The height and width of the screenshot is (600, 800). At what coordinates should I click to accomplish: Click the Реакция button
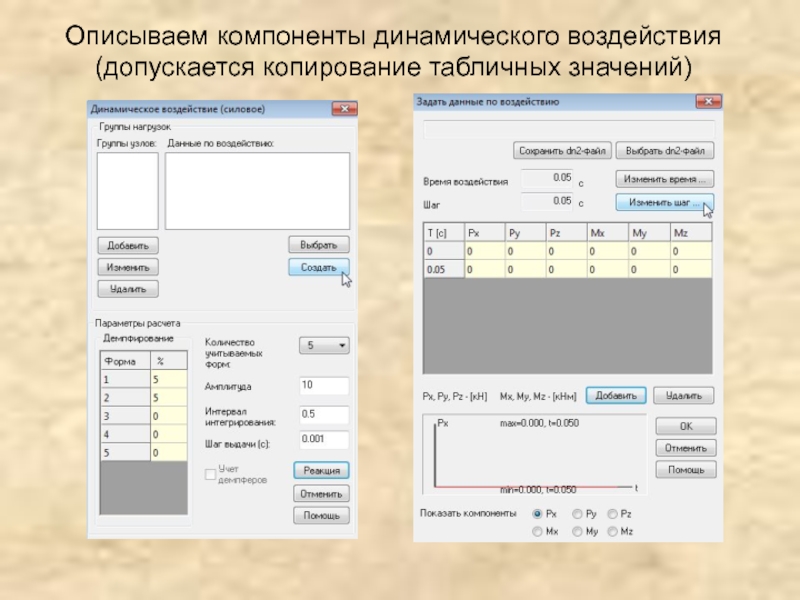click(x=321, y=470)
